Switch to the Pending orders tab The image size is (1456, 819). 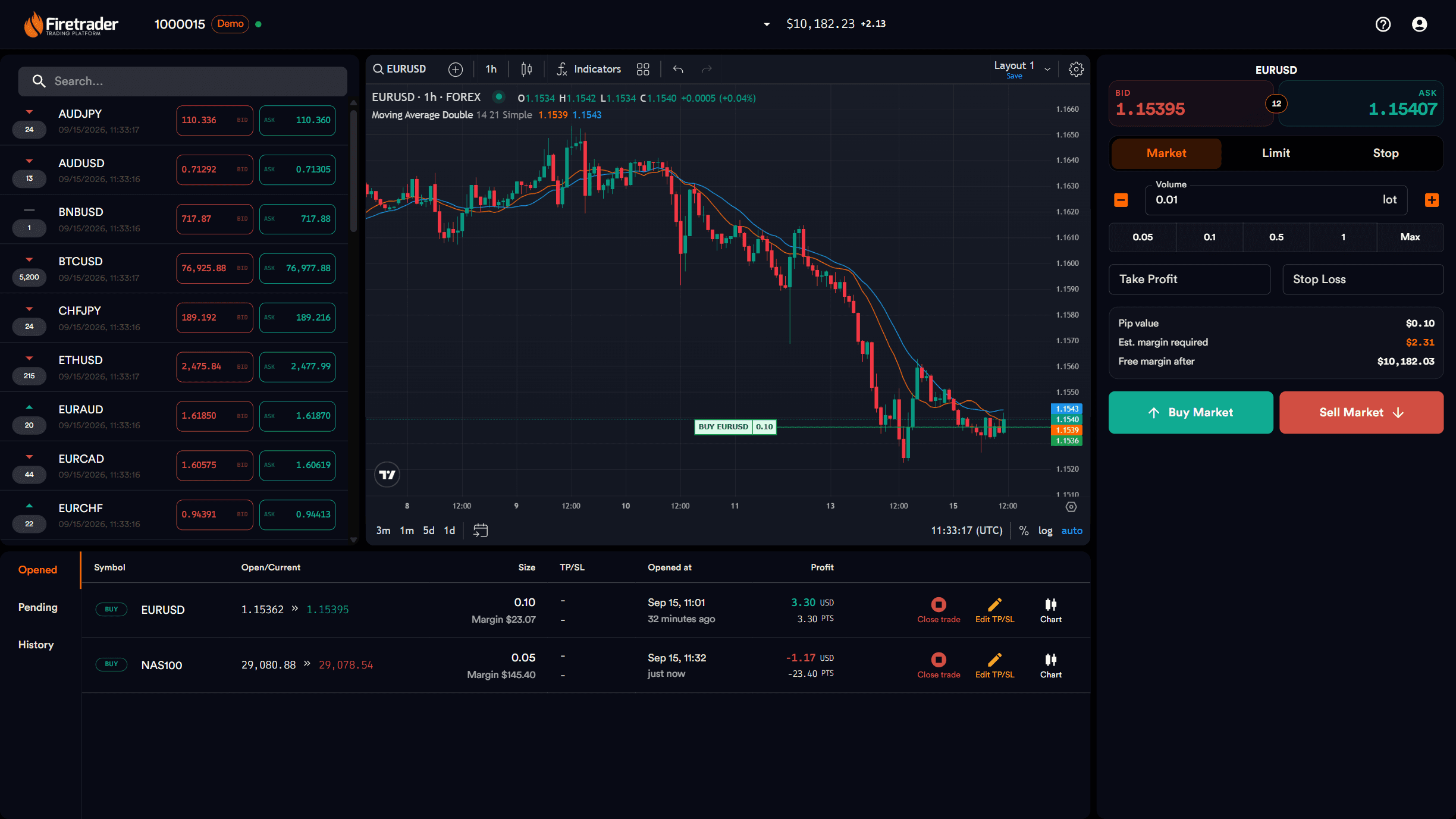point(38,607)
